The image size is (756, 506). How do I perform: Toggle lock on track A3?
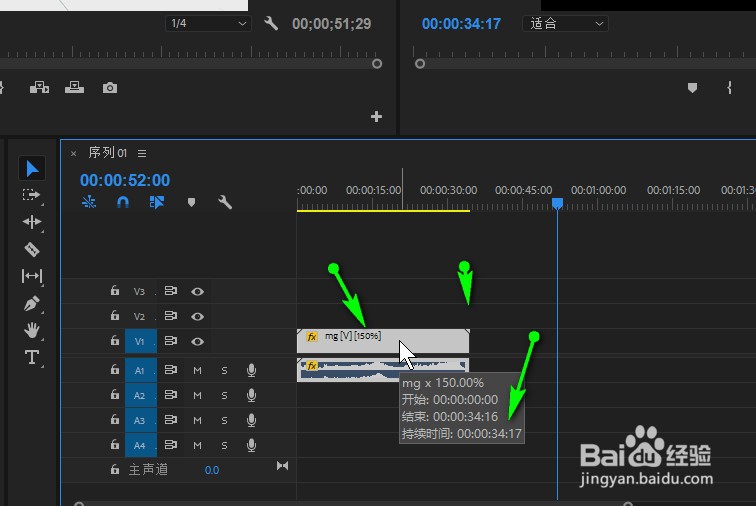(115, 420)
